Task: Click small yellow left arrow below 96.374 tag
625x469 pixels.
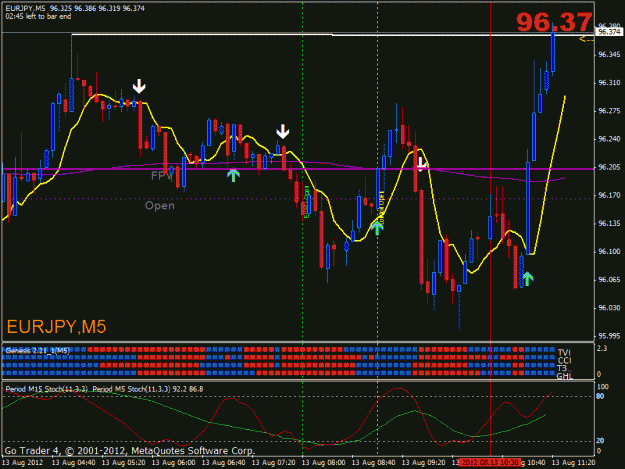Action: click(586, 39)
